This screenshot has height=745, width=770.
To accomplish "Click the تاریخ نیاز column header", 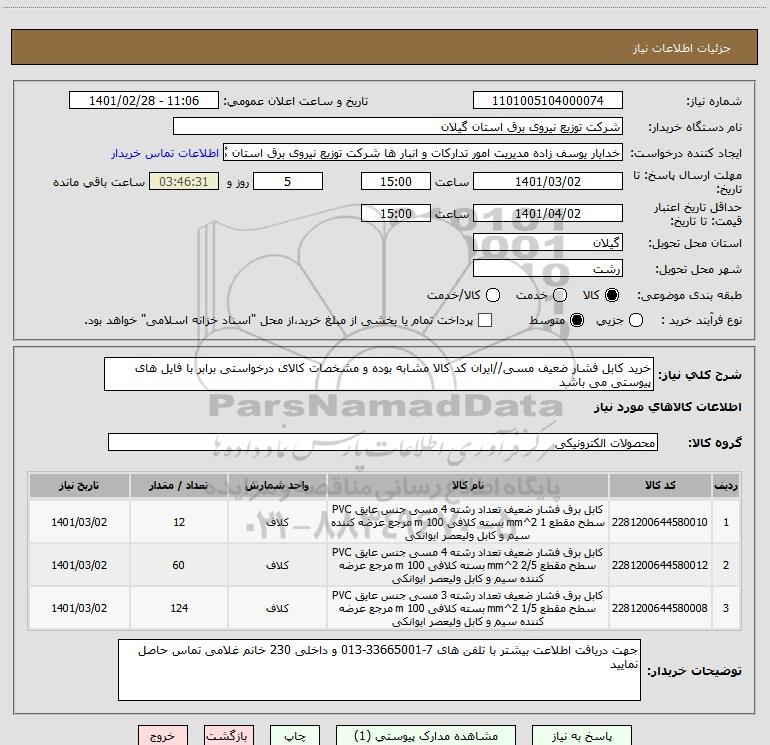I will 79,485.
